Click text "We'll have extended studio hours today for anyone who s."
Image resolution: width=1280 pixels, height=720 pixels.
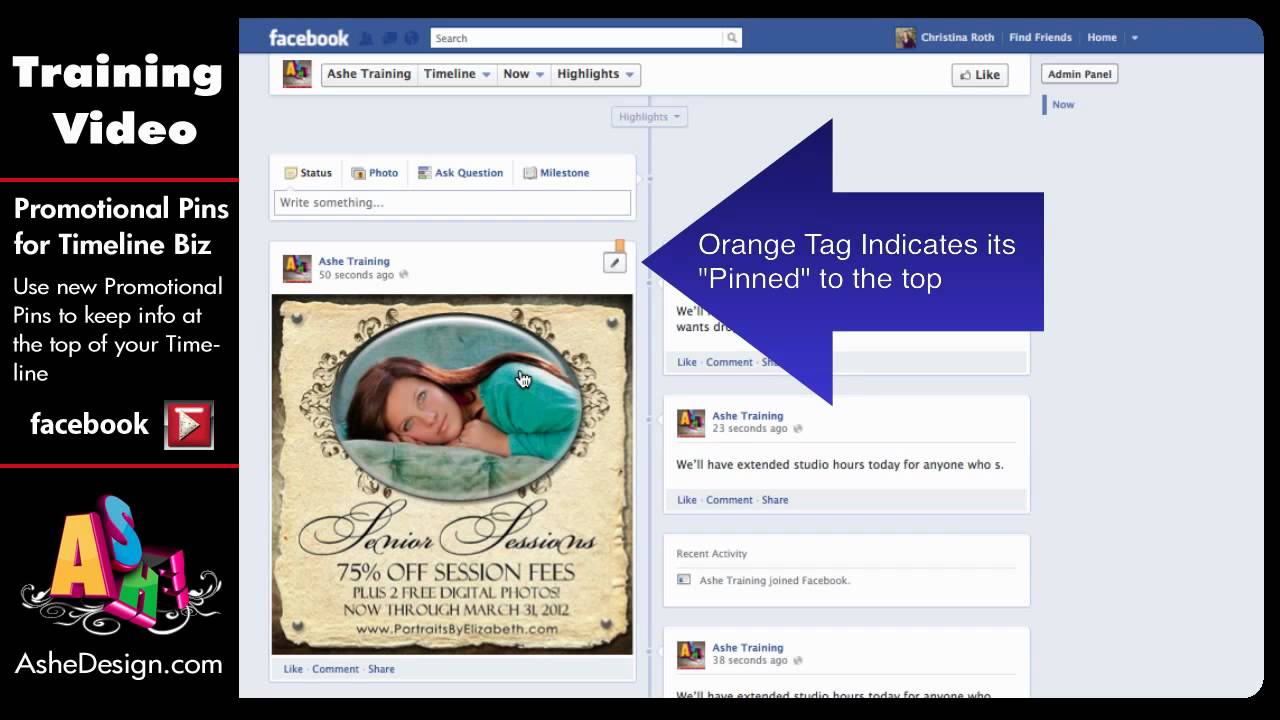(840, 465)
